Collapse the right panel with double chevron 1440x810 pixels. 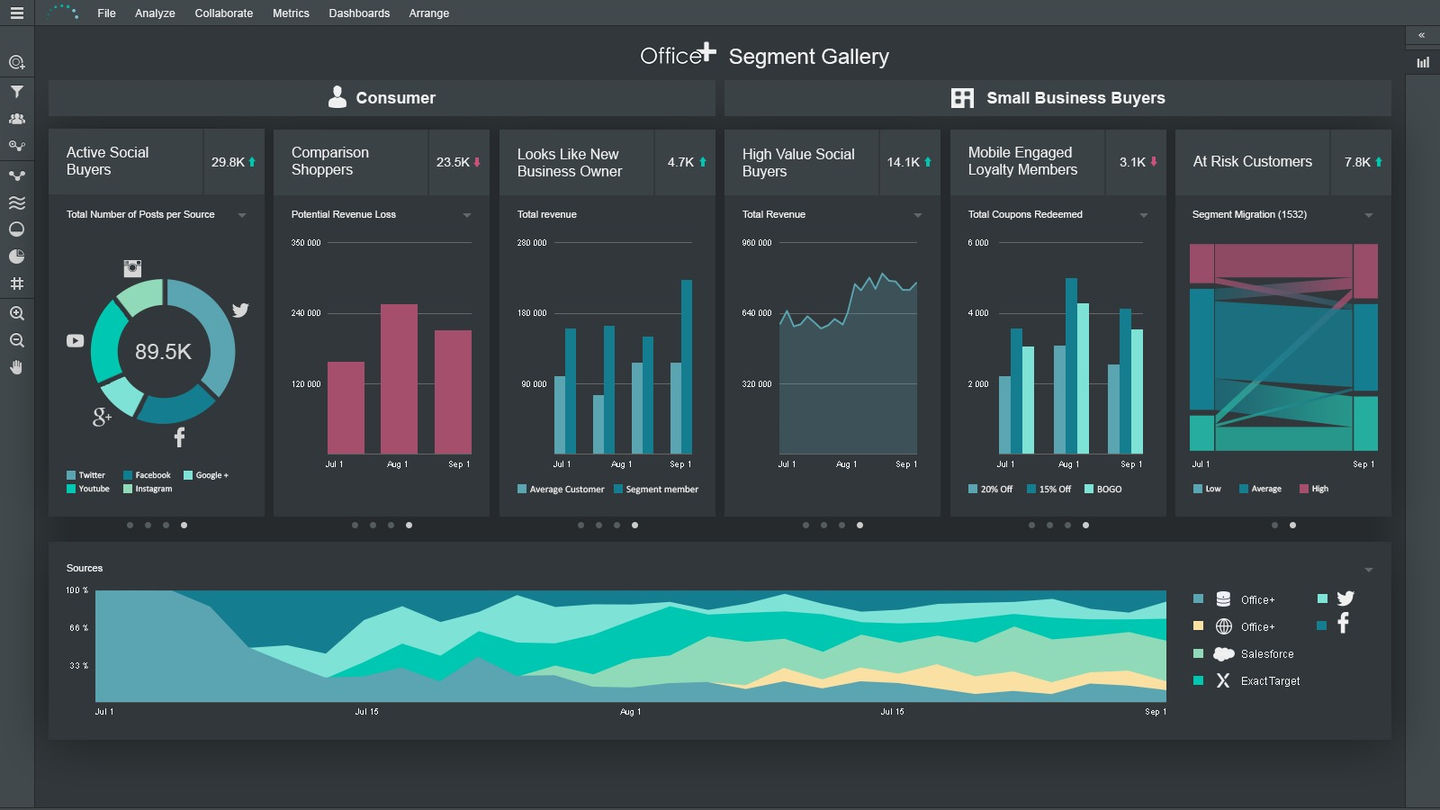click(x=1422, y=35)
